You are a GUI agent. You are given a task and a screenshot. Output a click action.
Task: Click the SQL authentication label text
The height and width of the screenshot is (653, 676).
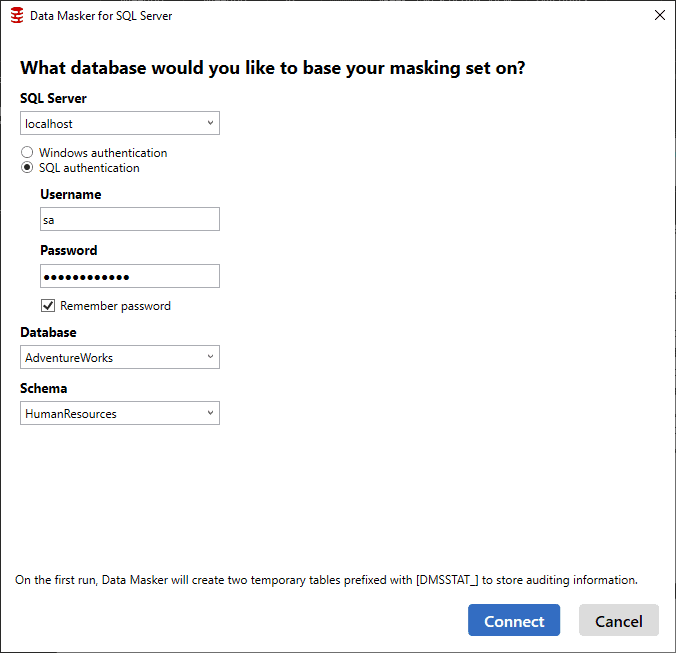89,168
